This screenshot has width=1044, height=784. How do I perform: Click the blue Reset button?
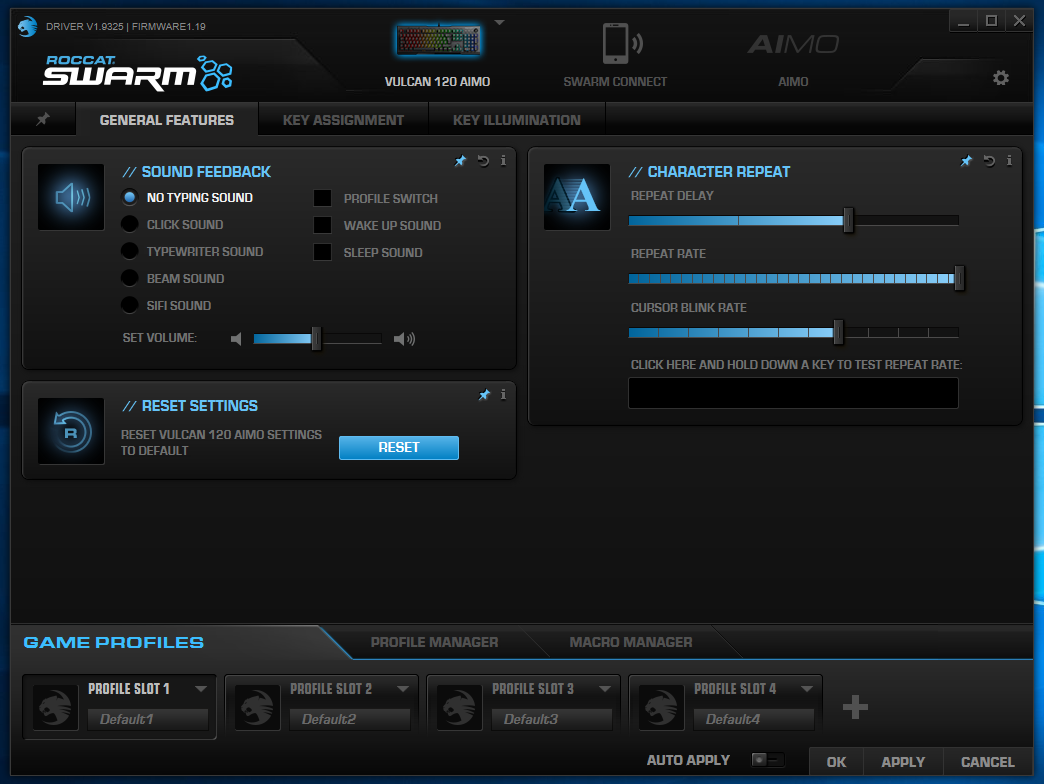[x=399, y=447]
